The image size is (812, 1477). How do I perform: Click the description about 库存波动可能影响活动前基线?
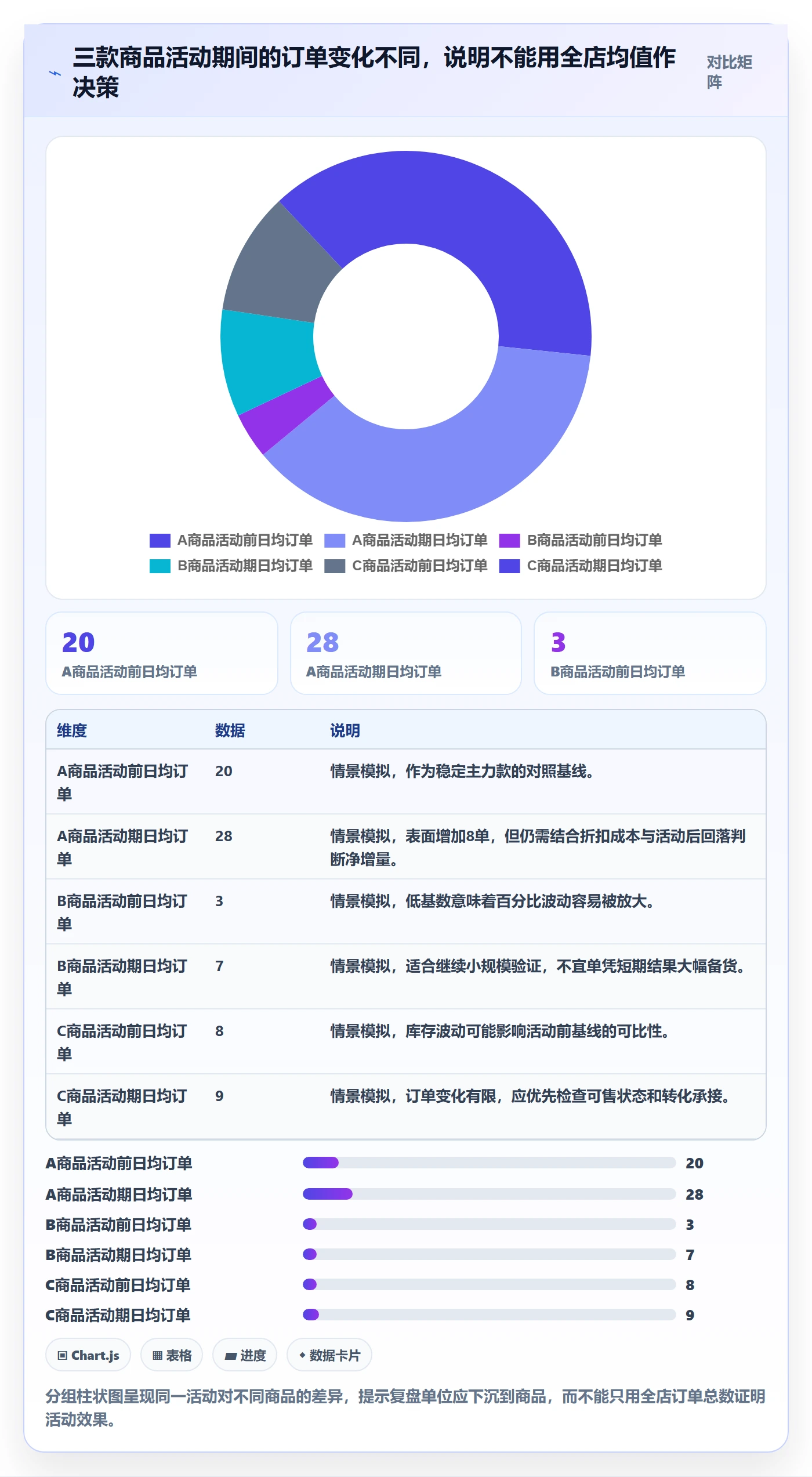(x=500, y=1031)
